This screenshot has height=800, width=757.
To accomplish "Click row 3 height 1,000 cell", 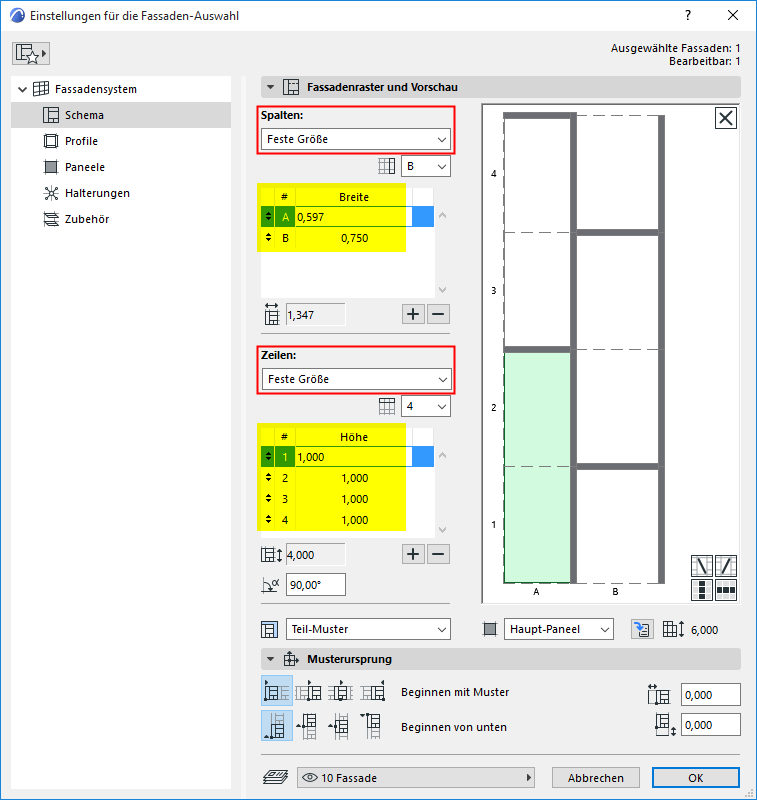I will (354, 499).
